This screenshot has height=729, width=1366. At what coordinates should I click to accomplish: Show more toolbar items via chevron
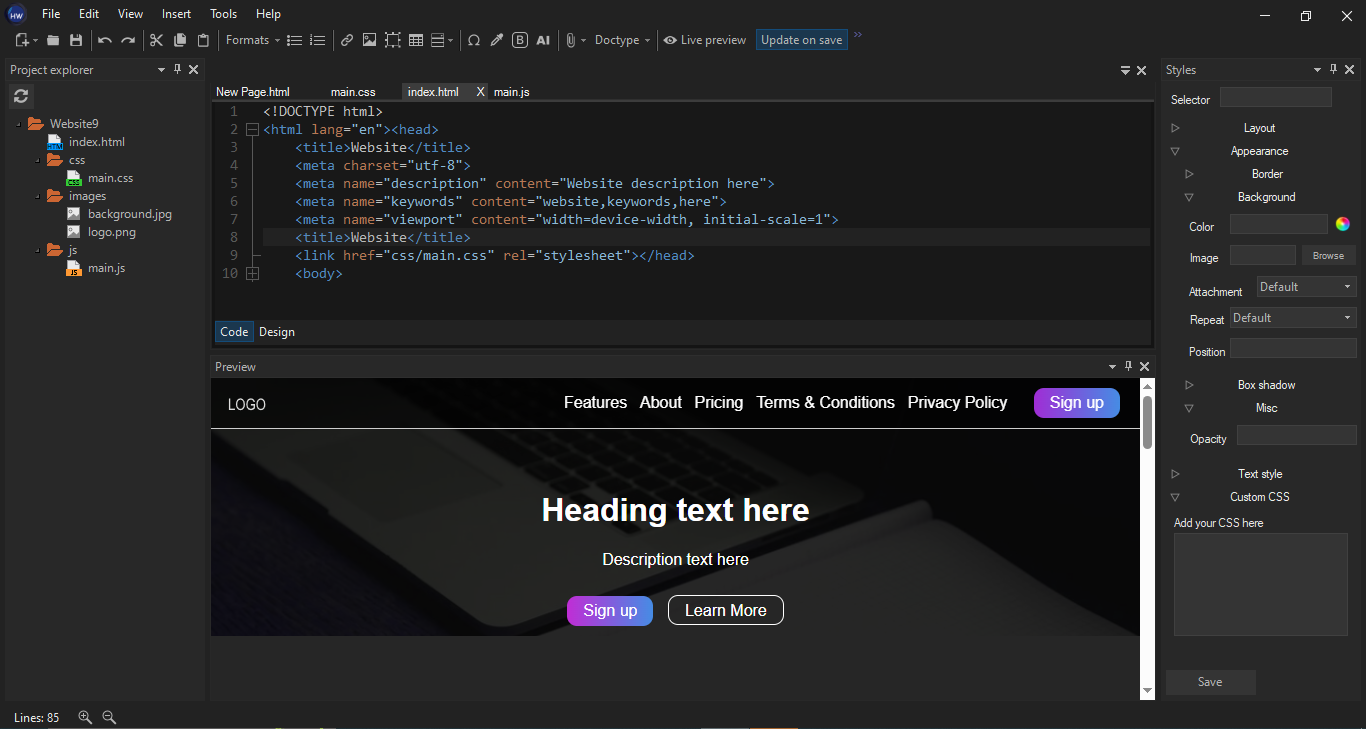(x=858, y=36)
